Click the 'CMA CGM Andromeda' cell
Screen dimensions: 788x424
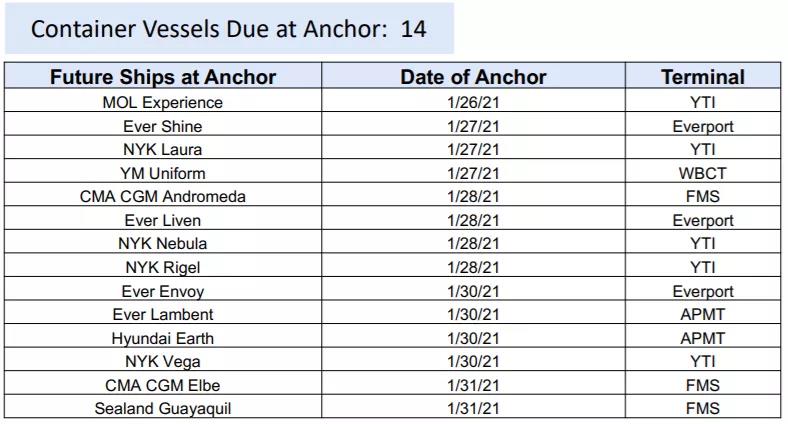(x=163, y=197)
